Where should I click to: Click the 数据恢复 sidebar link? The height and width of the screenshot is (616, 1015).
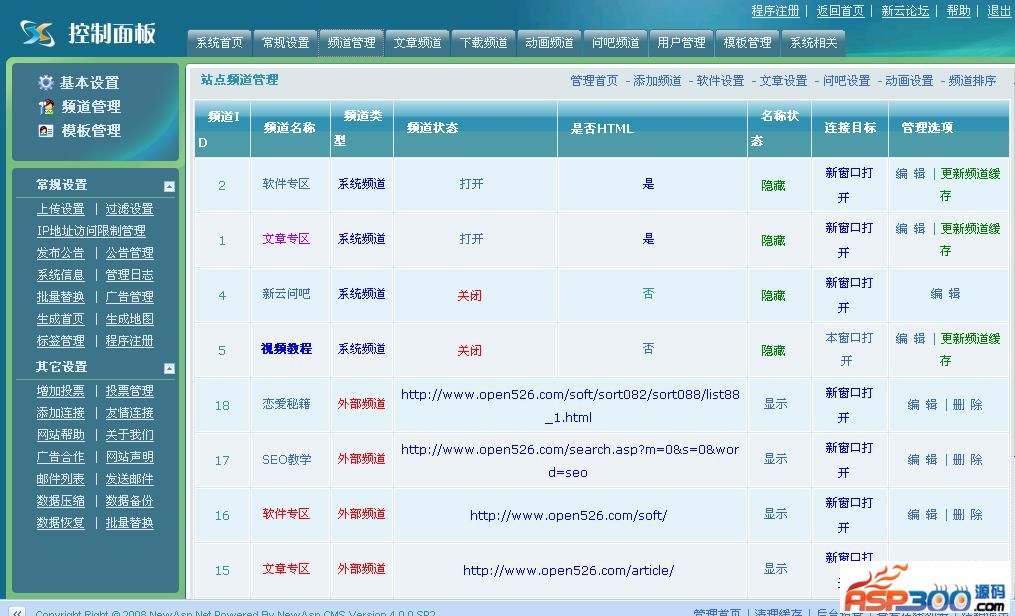pyautogui.click(x=61, y=523)
